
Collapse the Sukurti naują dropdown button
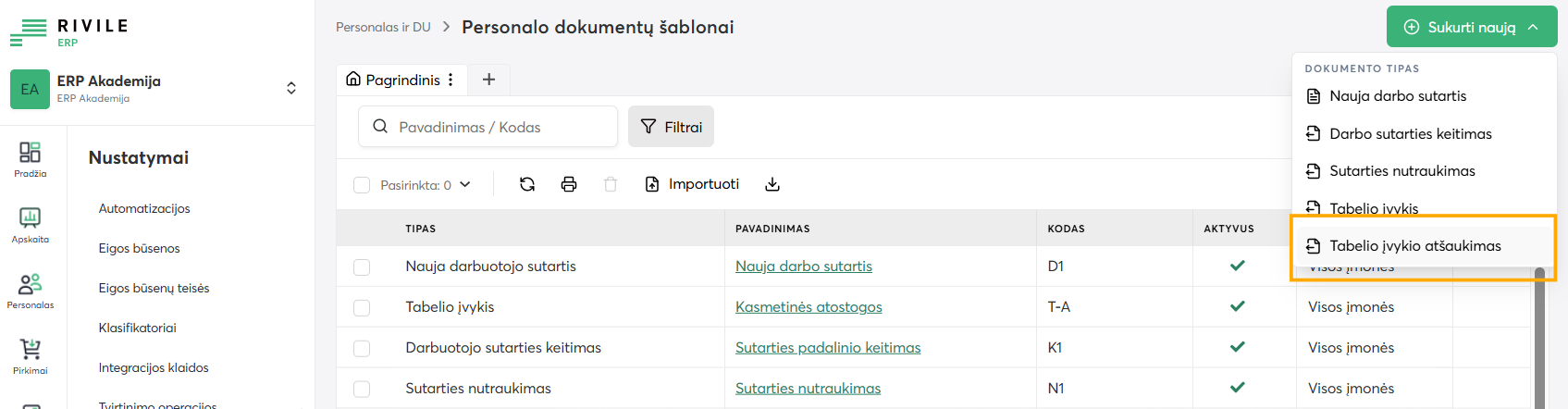pyautogui.click(x=1472, y=27)
